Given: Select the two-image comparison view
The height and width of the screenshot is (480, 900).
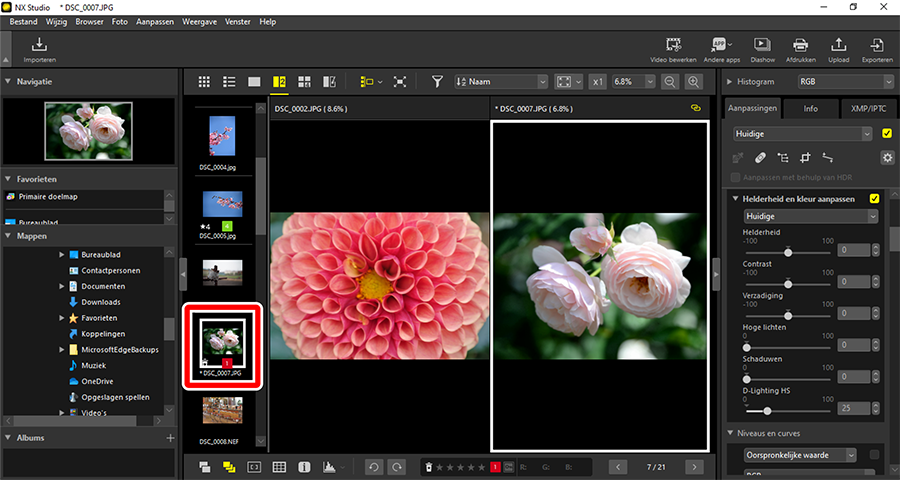Looking at the screenshot, I should pyautogui.click(x=280, y=82).
